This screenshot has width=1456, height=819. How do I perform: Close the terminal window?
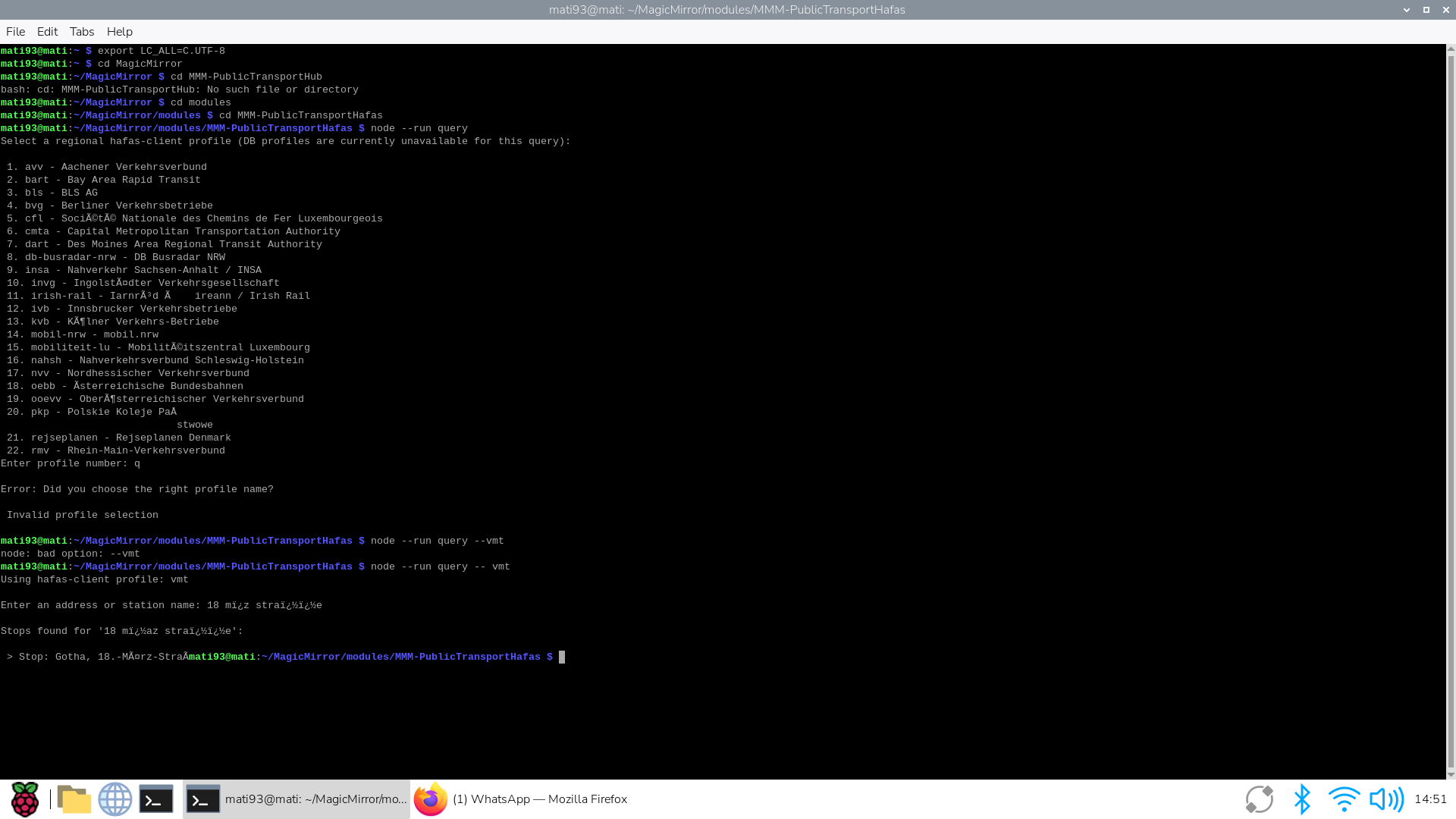pyautogui.click(x=1445, y=10)
